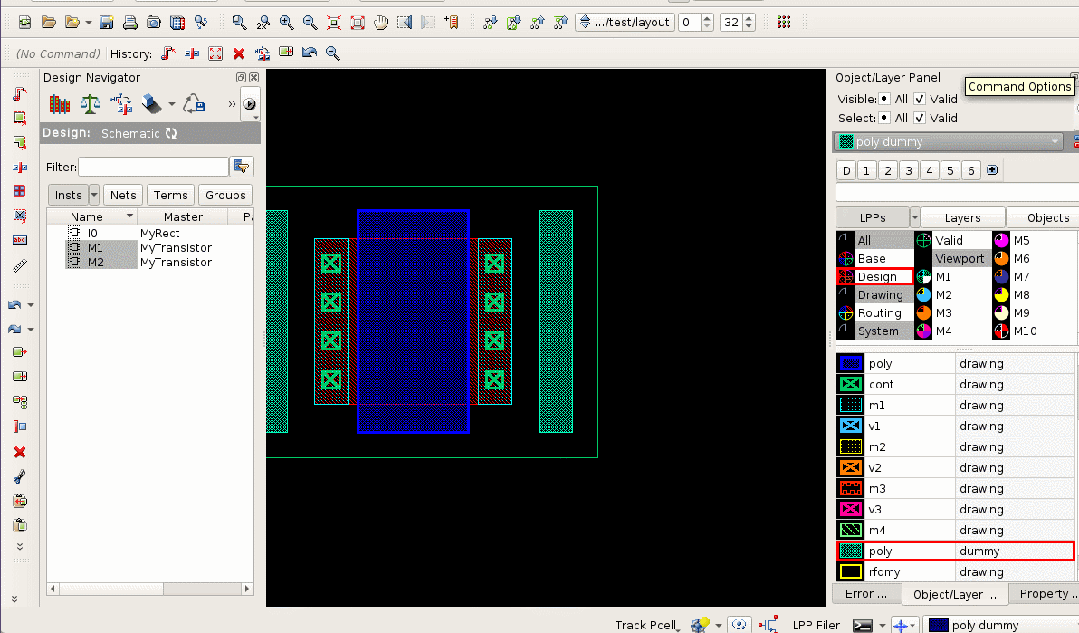Toggle the D layer group button
The height and width of the screenshot is (633, 1079).
click(x=846, y=171)
